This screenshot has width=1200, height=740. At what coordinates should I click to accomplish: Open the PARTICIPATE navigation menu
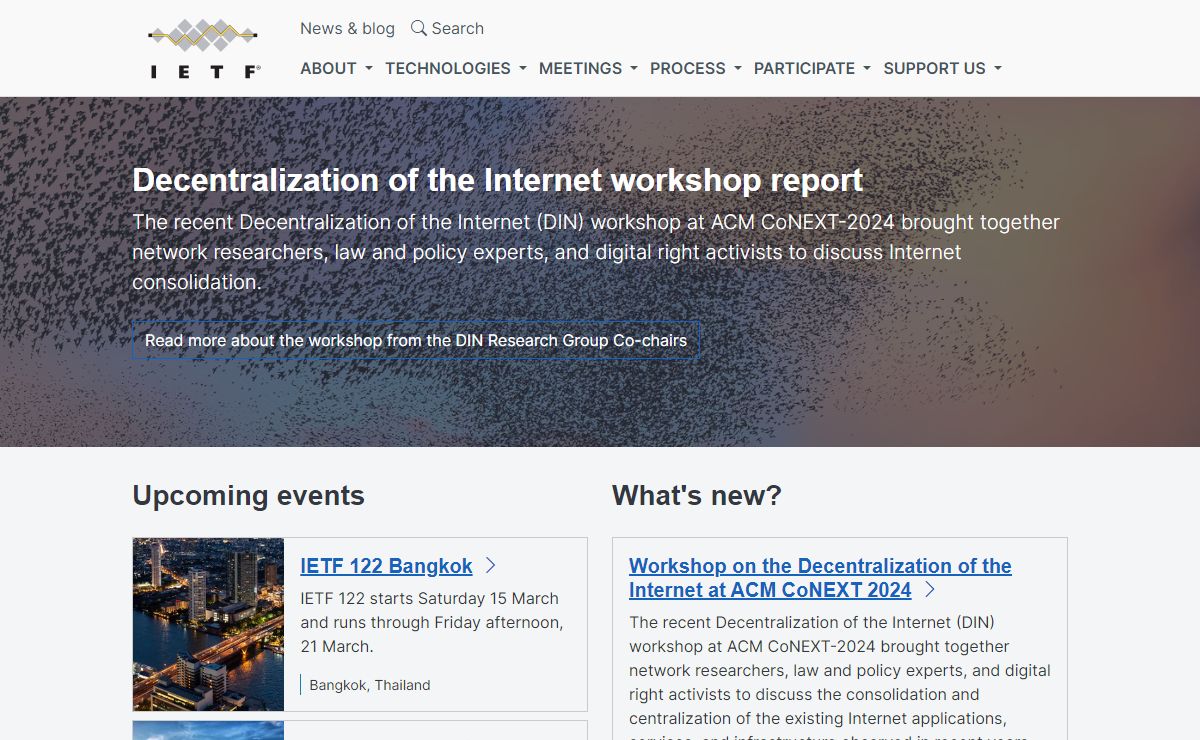812,68
